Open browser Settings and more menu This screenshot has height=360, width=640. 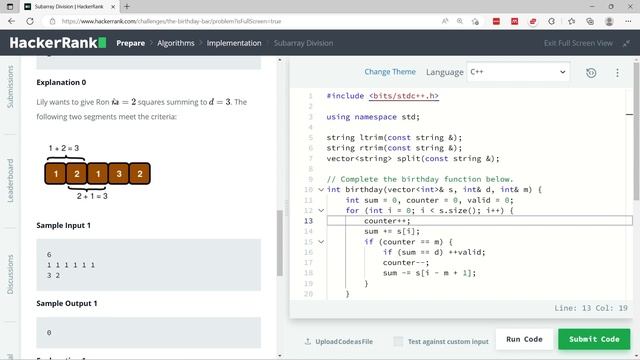point(628,21)
